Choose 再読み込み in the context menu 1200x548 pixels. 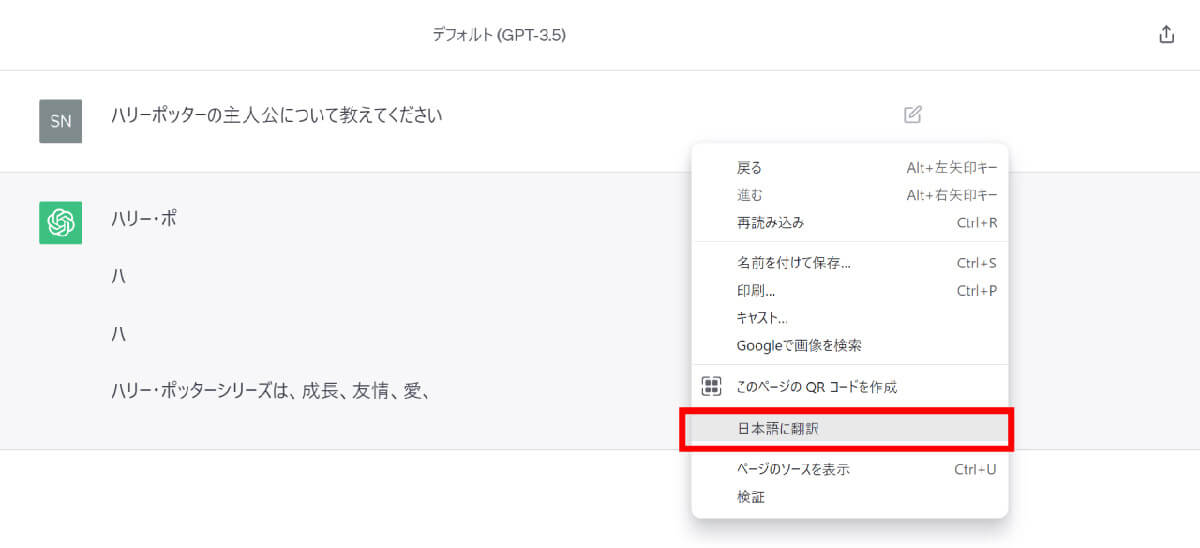[x=850, y=222]
